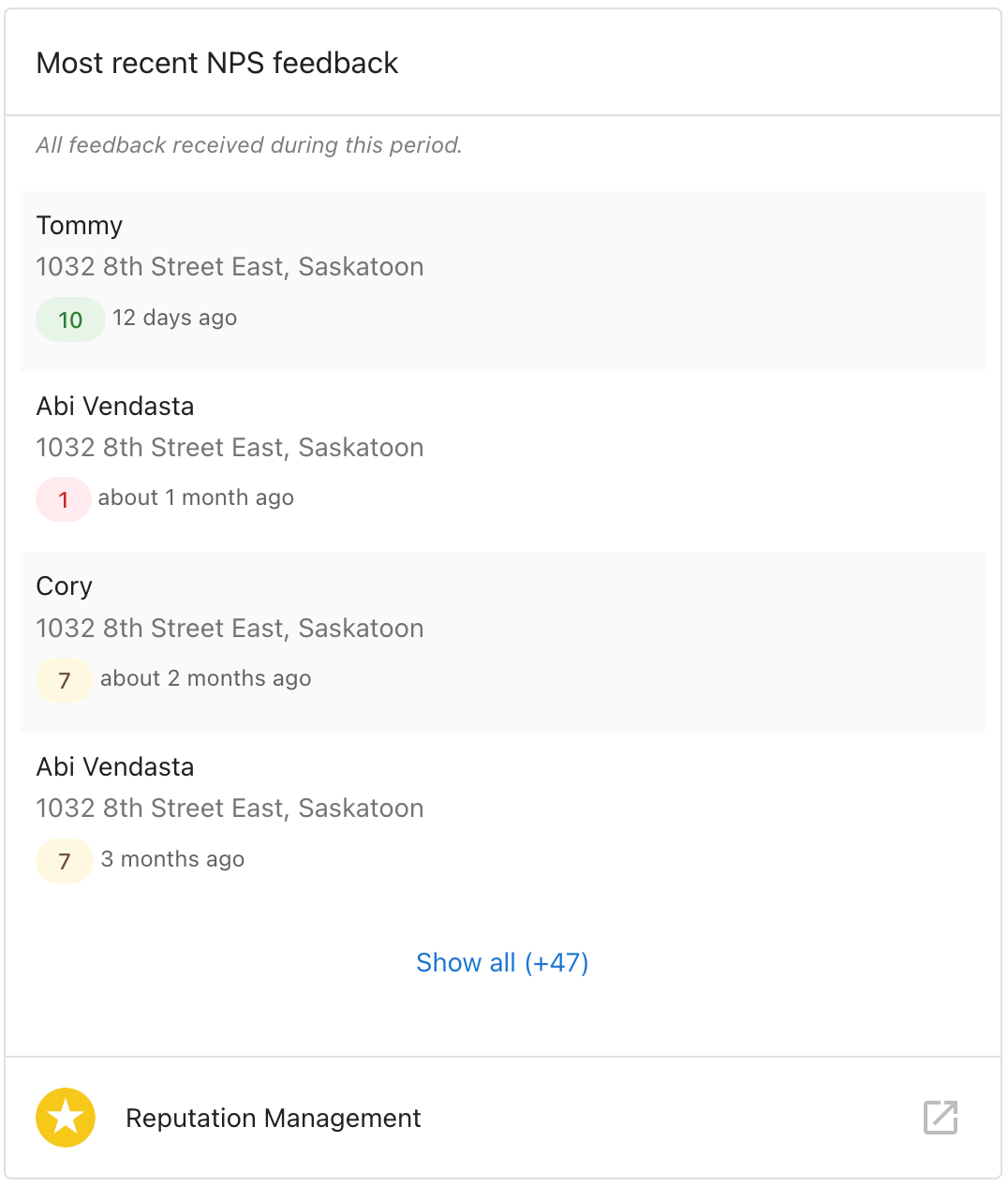
Task: Click Cory's yellow score 7 badge
Action: pos(64,680)
